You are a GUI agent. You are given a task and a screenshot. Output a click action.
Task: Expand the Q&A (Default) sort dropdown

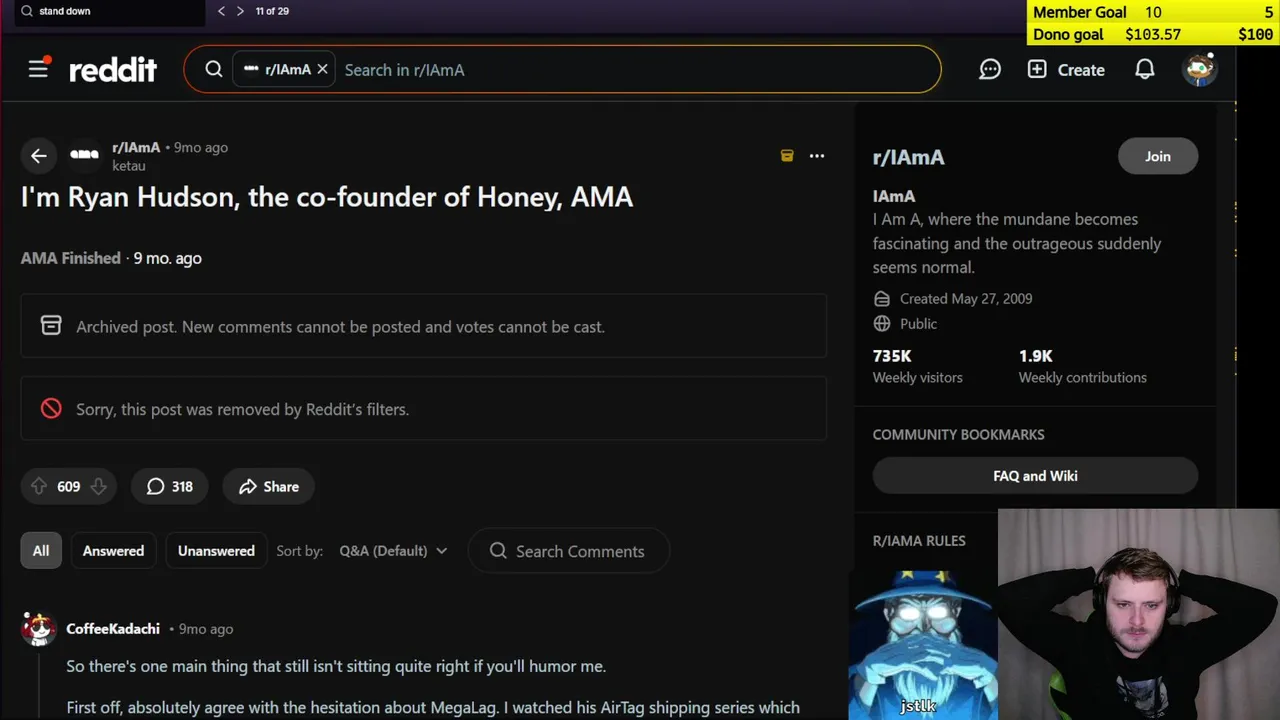[393, 551]
